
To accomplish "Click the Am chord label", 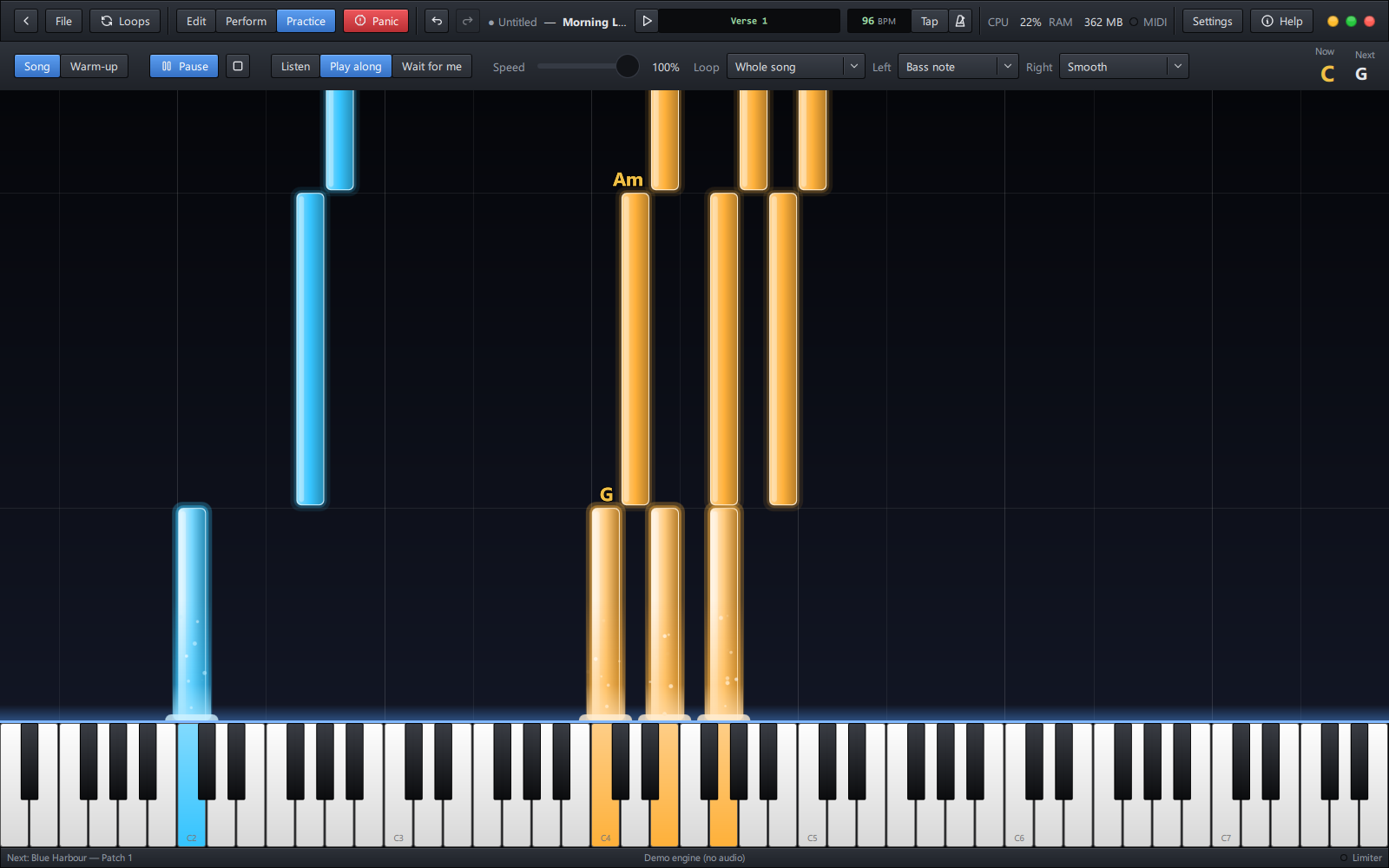I will tap(628, 180).
